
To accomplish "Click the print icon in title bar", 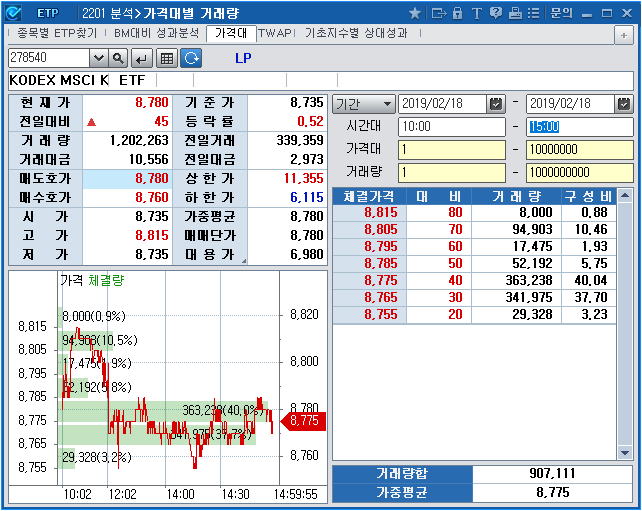I will (513, 13).
